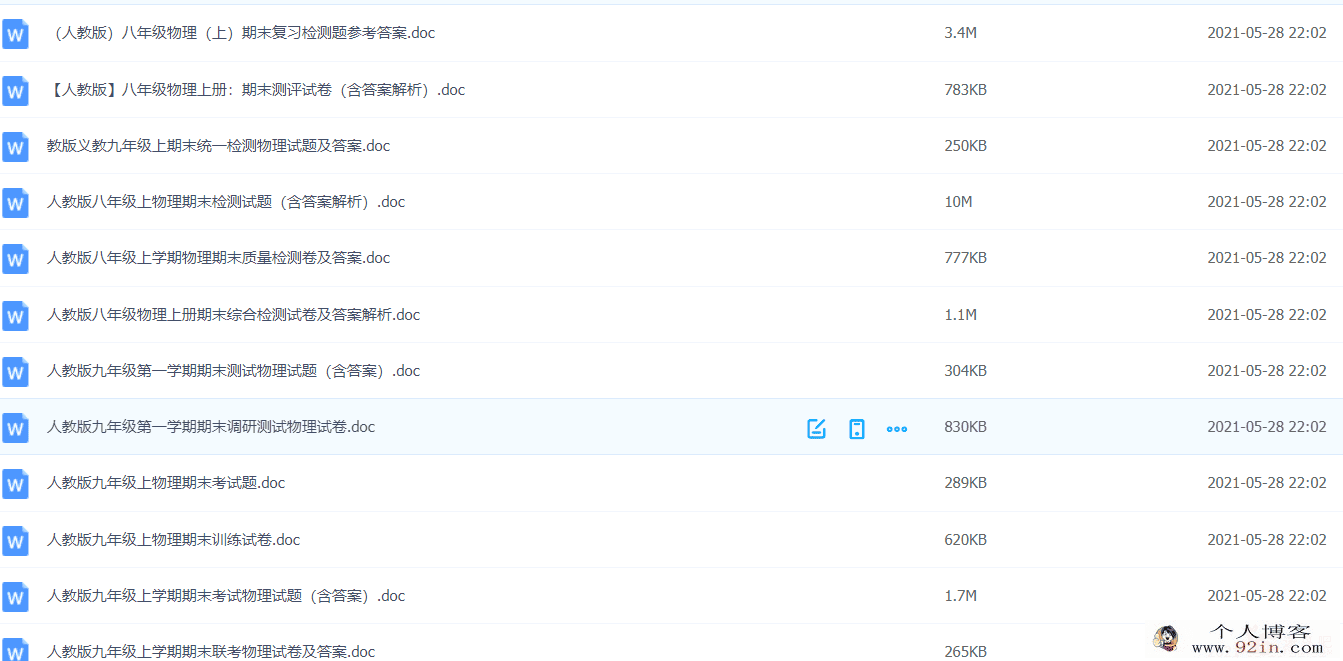
Task: Select file 人教版九年级第一学期期末调研测试物理试卷.doc
Action: 211,426
